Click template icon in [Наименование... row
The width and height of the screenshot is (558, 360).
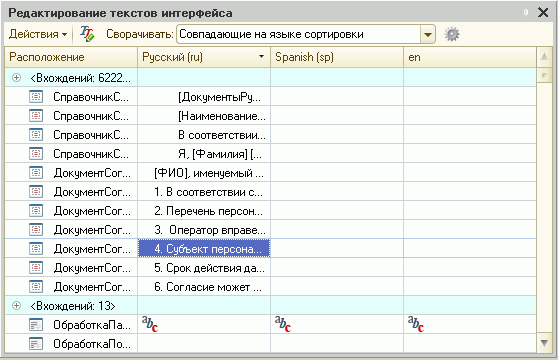tap(36, 116)
